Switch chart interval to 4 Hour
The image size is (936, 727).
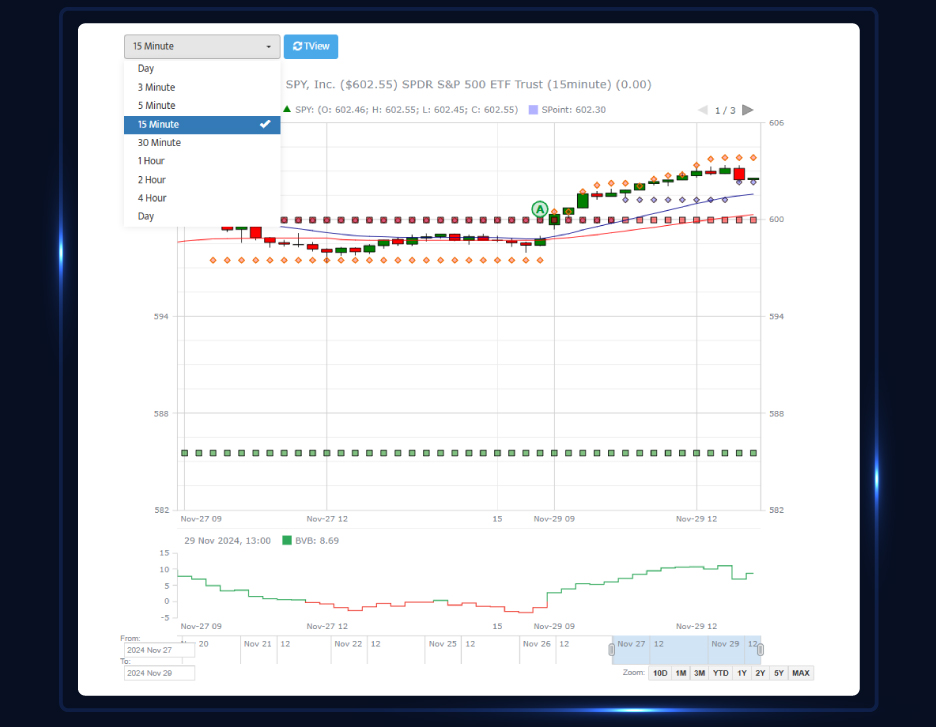tap(152, 198)
